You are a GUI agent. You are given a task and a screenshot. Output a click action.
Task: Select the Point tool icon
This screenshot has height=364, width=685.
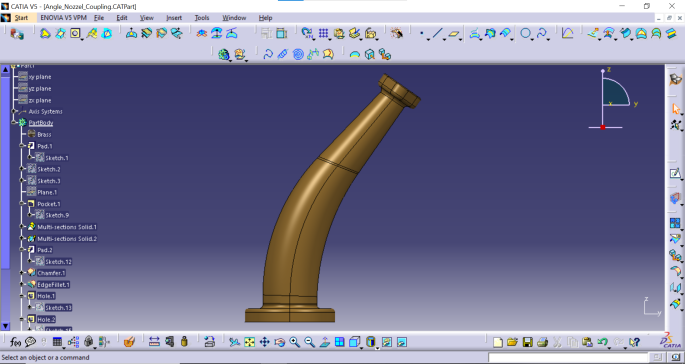click(421, 33)
